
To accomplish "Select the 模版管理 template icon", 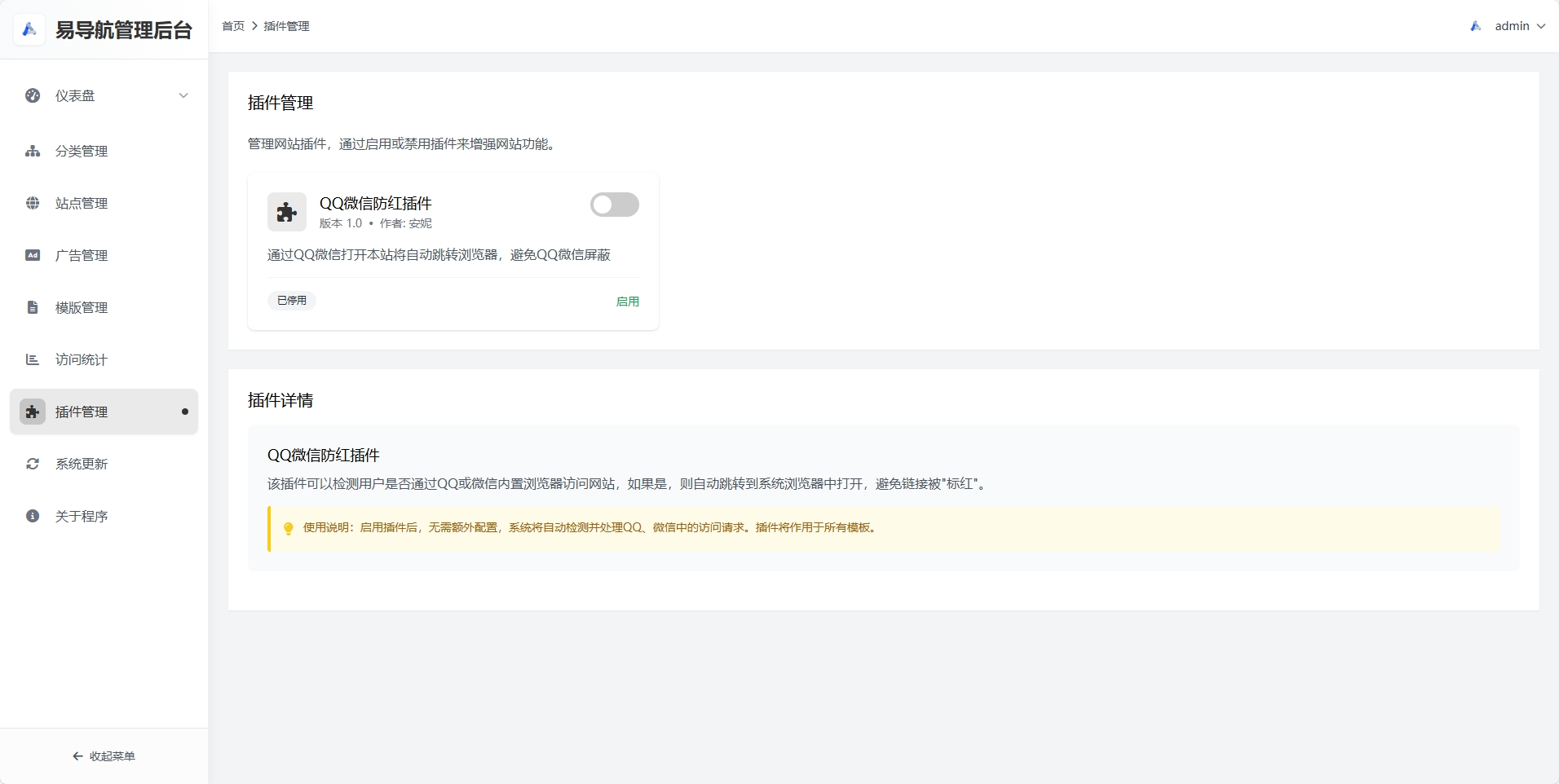I will point(32,307).
